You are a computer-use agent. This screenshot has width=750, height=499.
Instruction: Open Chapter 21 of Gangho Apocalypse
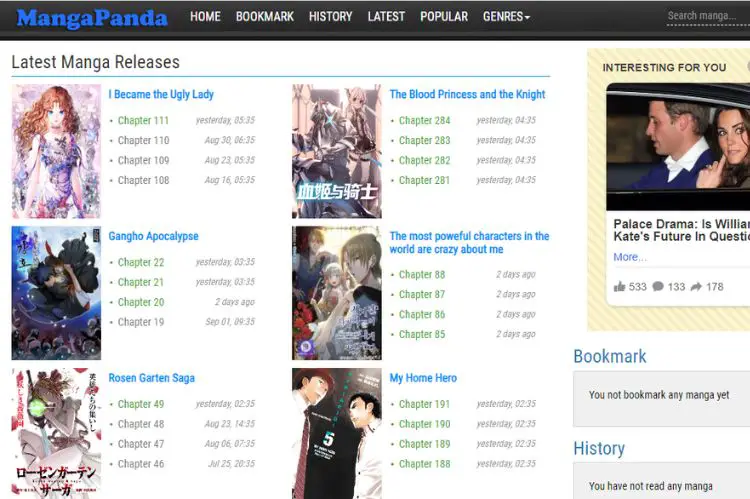pyautogui.click(x=141, y=282)
